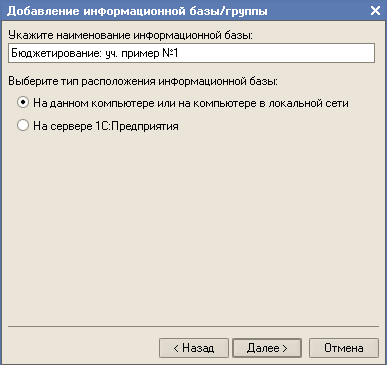The height and width of the screenshot is (365, 387).
Task: Click the left arrow on the Назад button
Action: tap(176, 348)
